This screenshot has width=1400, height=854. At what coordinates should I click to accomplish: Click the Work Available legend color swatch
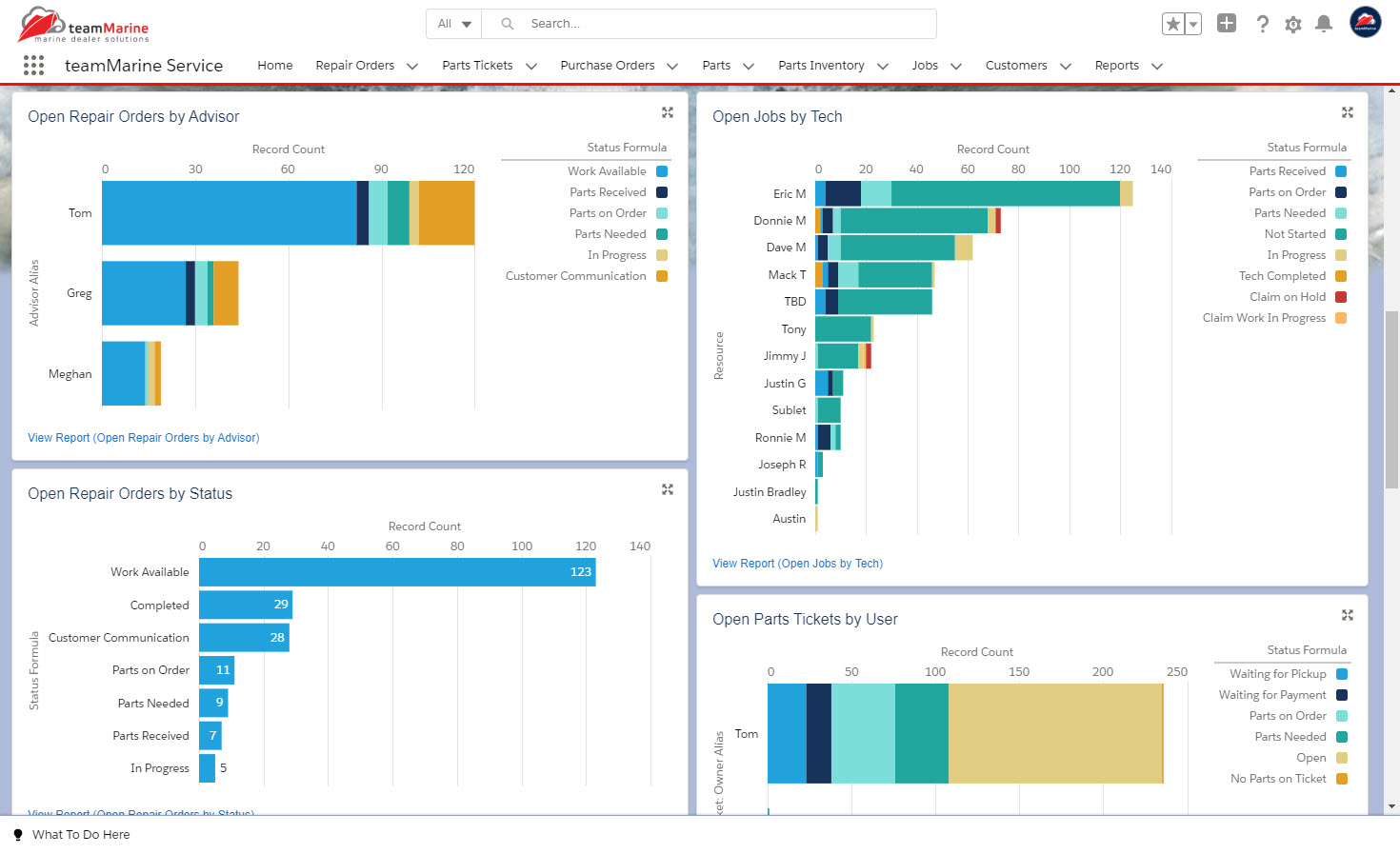(x=662, y=170)
